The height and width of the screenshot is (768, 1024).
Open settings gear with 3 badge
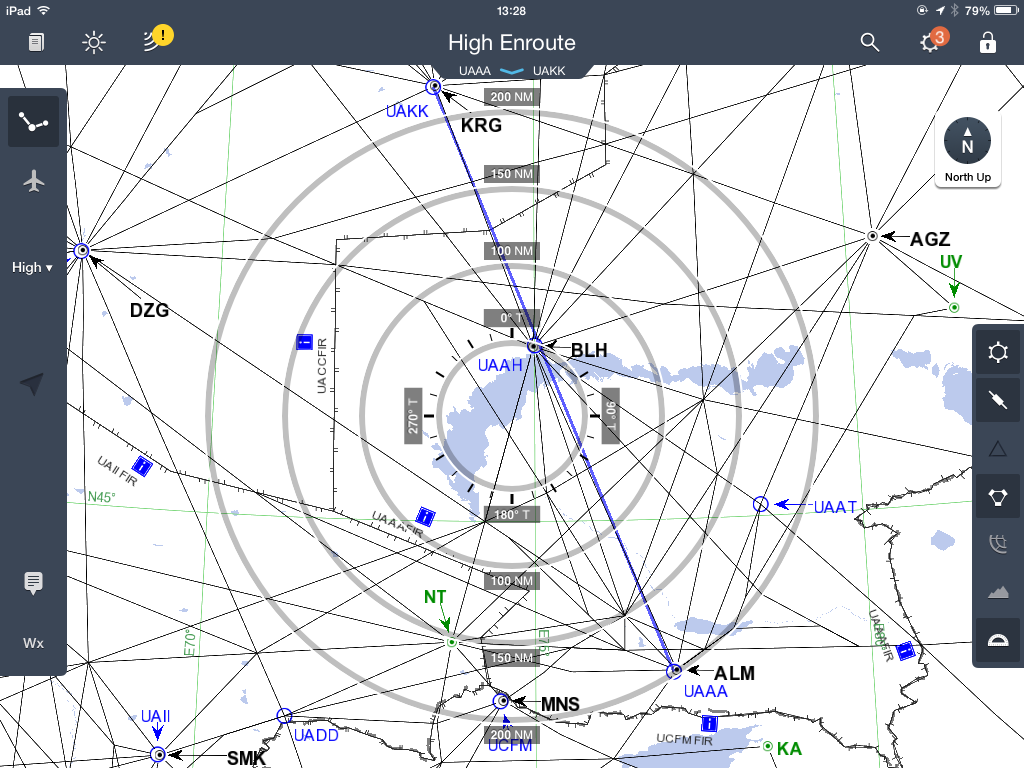click(x=933, y=41)
